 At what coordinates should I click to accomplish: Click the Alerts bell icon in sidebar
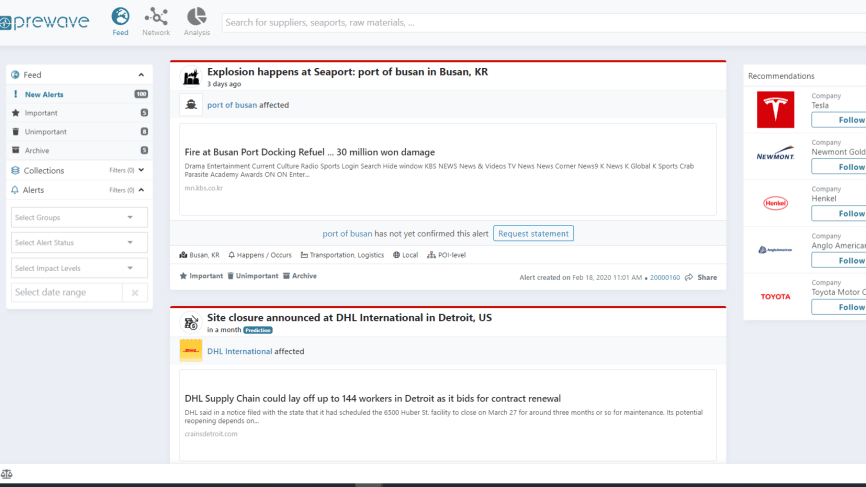pyautogui.click(x=15, y=190)
